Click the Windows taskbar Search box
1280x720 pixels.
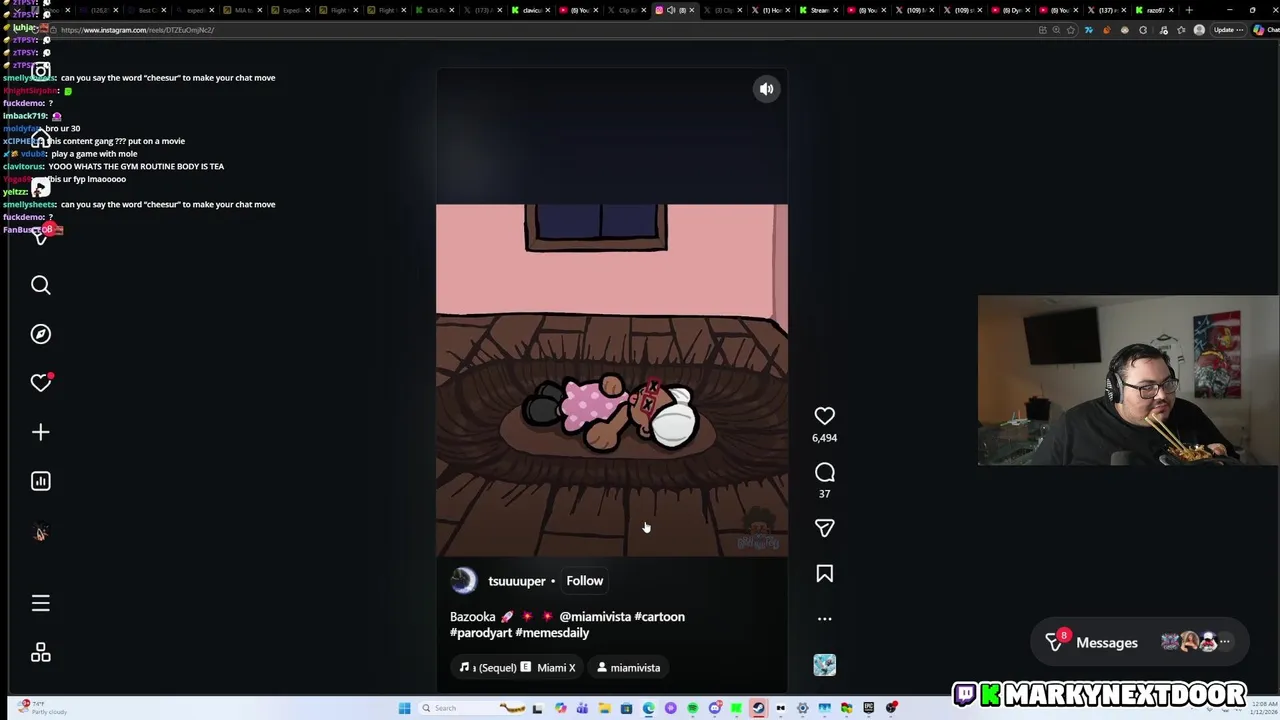point(471,708)
